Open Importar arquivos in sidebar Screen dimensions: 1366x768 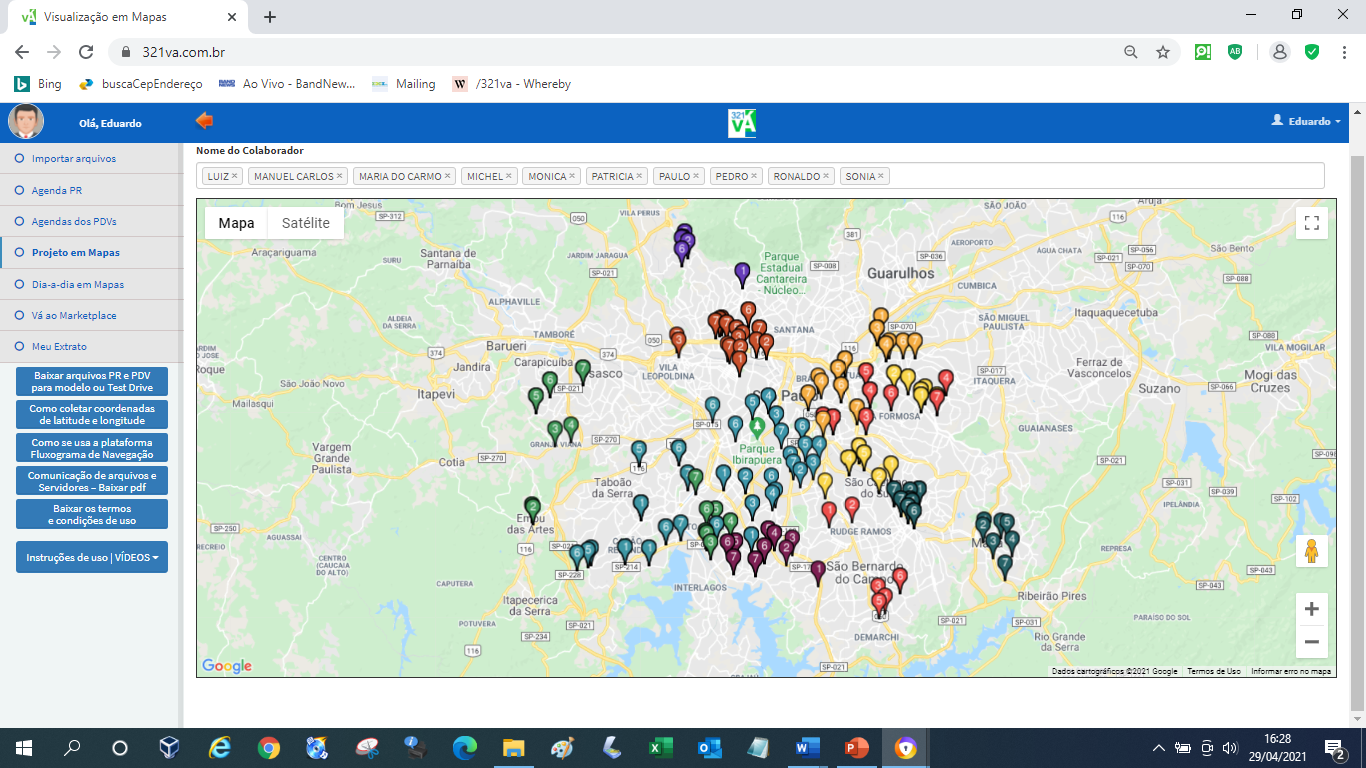click(x=73, y=158)
